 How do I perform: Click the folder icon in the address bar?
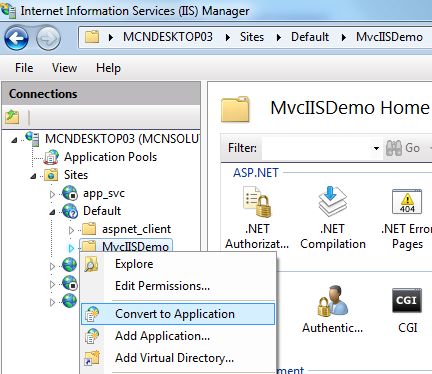pyautogui.click(x=92, y=37)
